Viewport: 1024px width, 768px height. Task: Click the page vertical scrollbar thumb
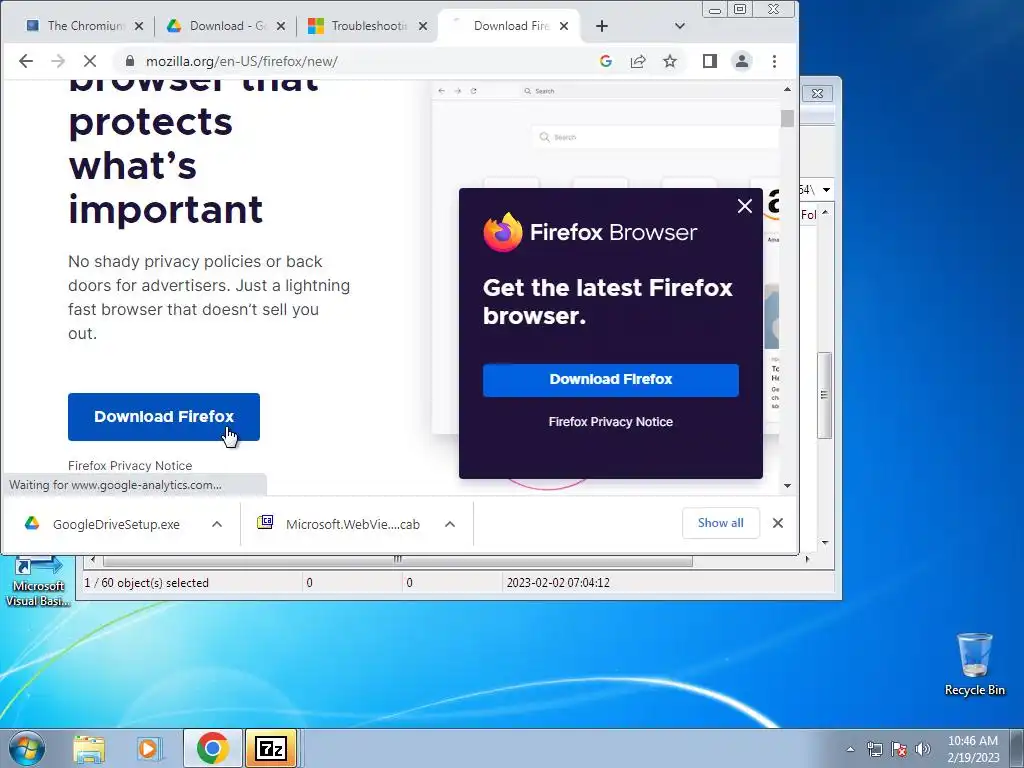pos(787,118)
